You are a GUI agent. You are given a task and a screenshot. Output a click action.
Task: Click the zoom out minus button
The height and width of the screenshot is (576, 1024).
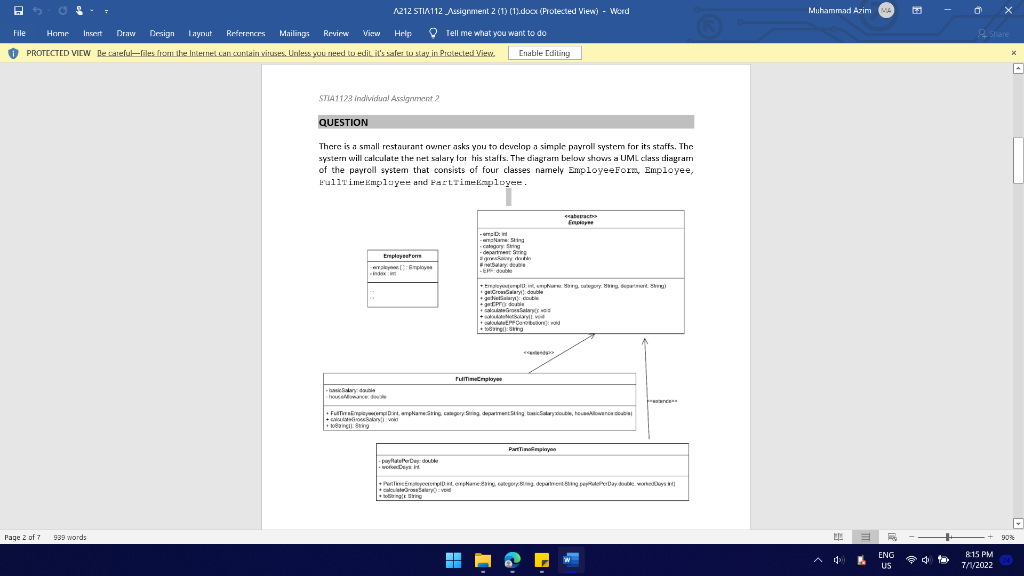912,537
